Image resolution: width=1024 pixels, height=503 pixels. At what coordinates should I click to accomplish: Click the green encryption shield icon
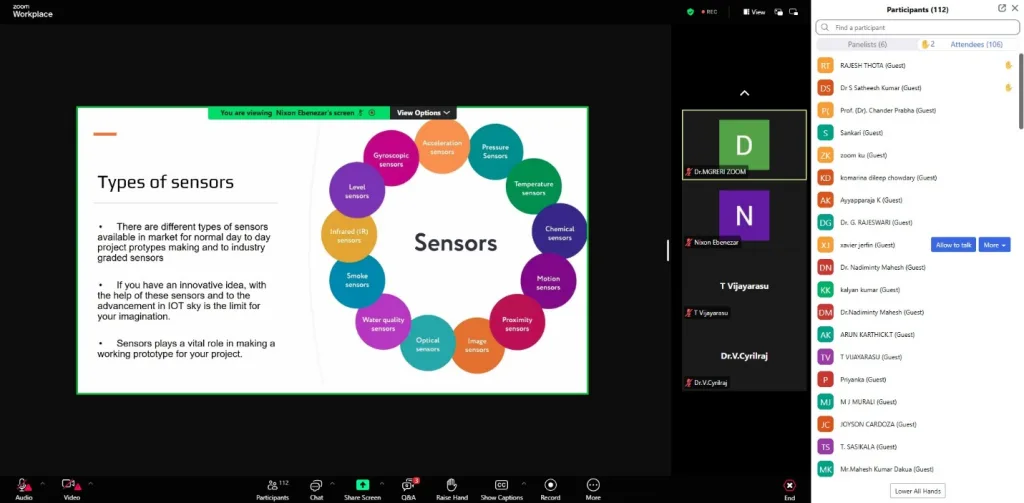click(x=690, y=12)
